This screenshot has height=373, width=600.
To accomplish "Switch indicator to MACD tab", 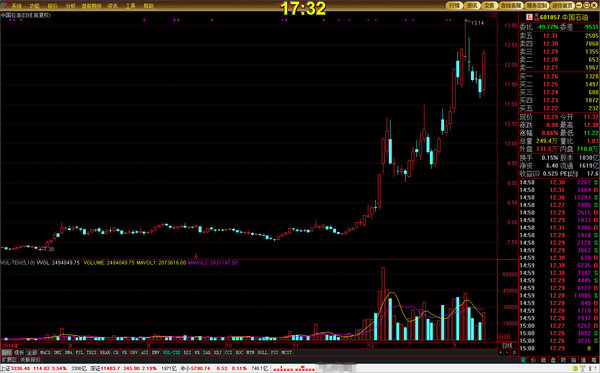I will pos(45,352).
